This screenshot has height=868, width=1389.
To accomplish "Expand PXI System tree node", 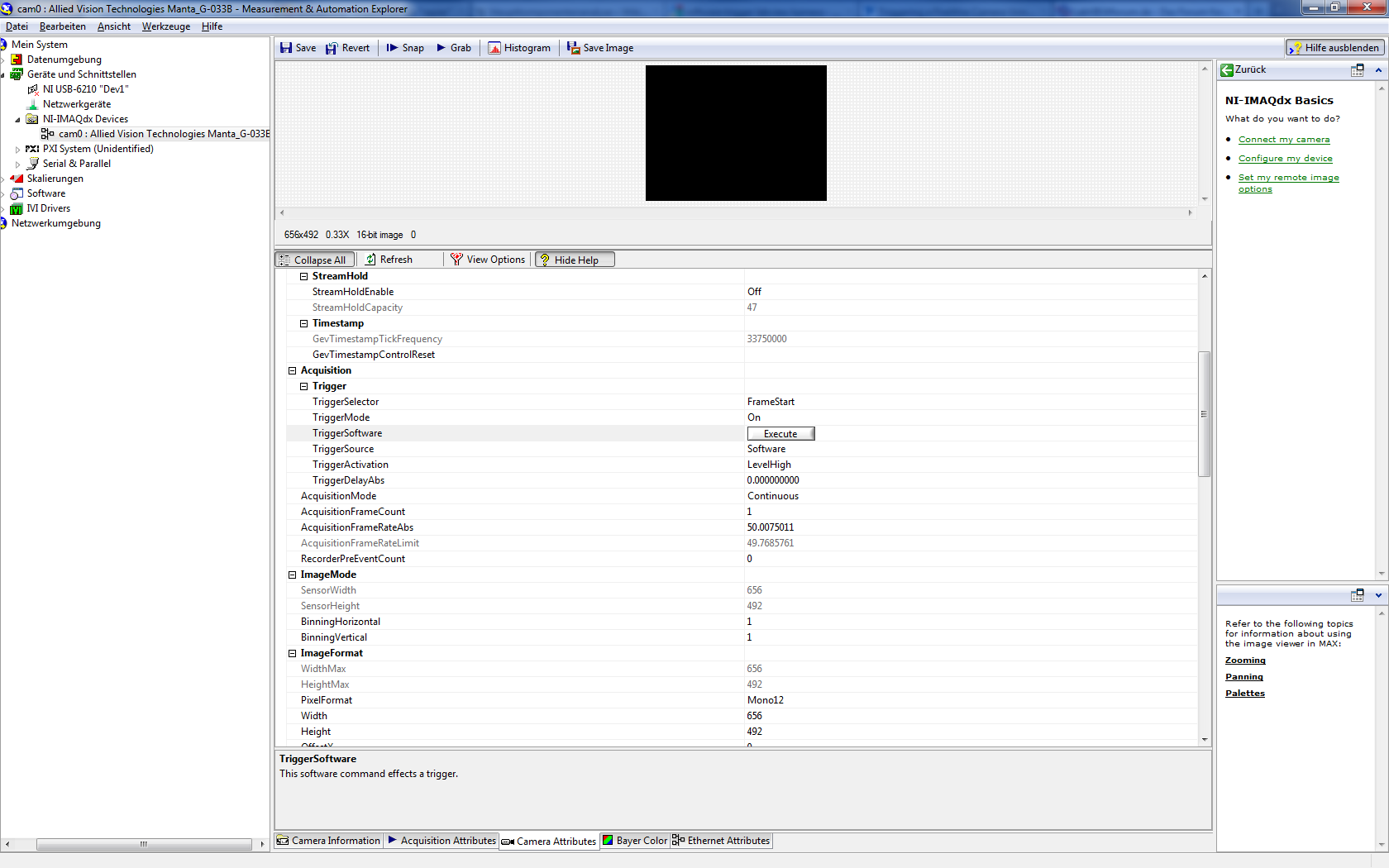I will point(17,150).
